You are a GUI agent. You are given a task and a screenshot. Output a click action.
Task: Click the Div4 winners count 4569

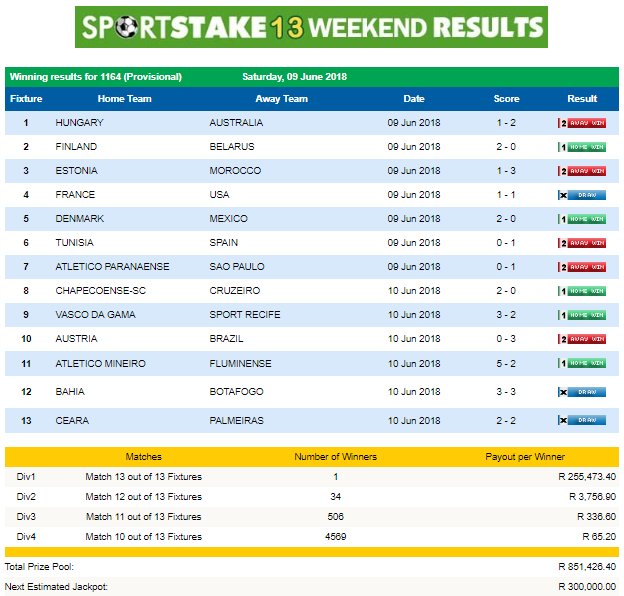335,536
